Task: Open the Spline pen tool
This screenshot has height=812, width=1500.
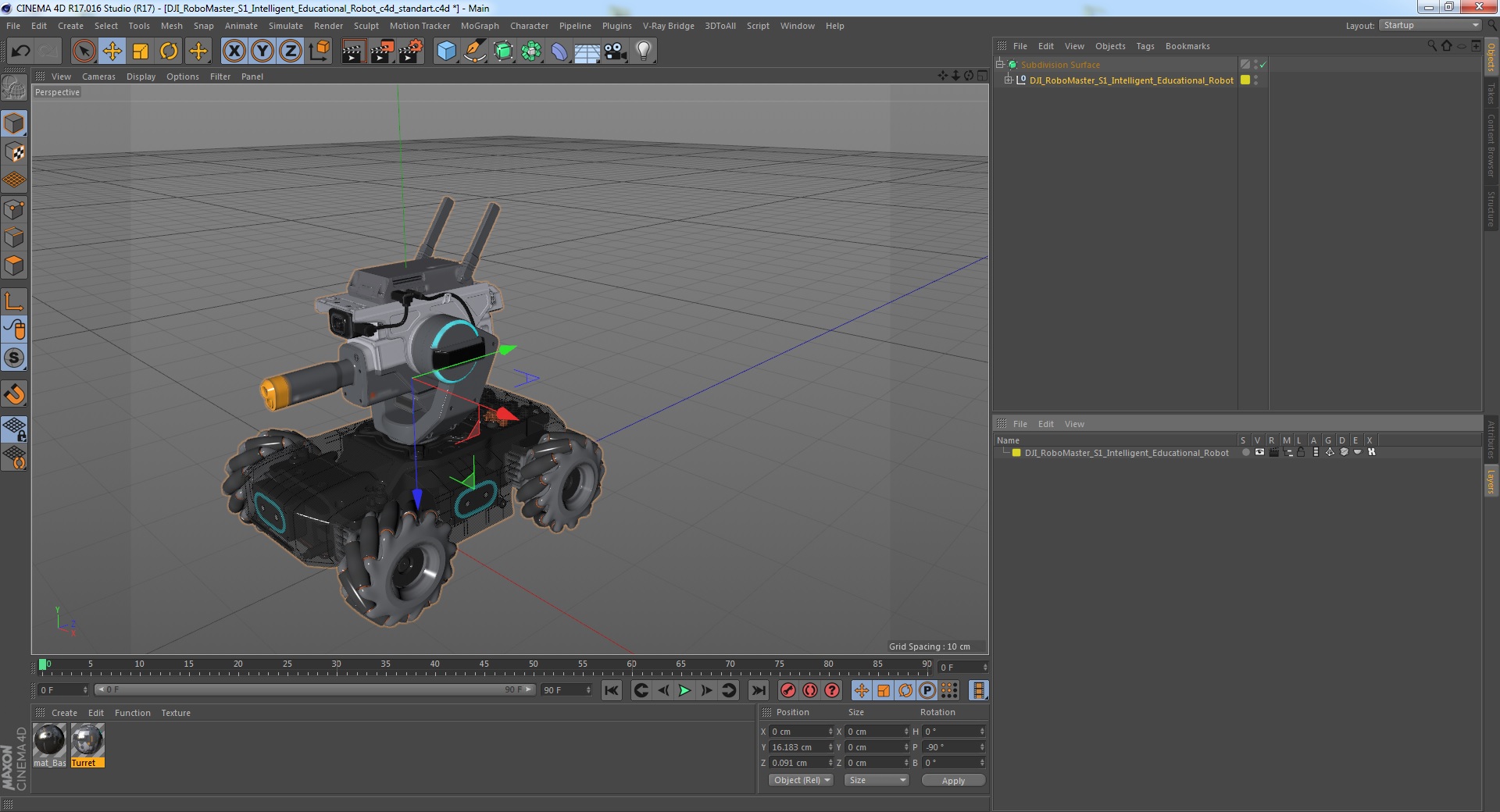Action: (x=474, y=52)
